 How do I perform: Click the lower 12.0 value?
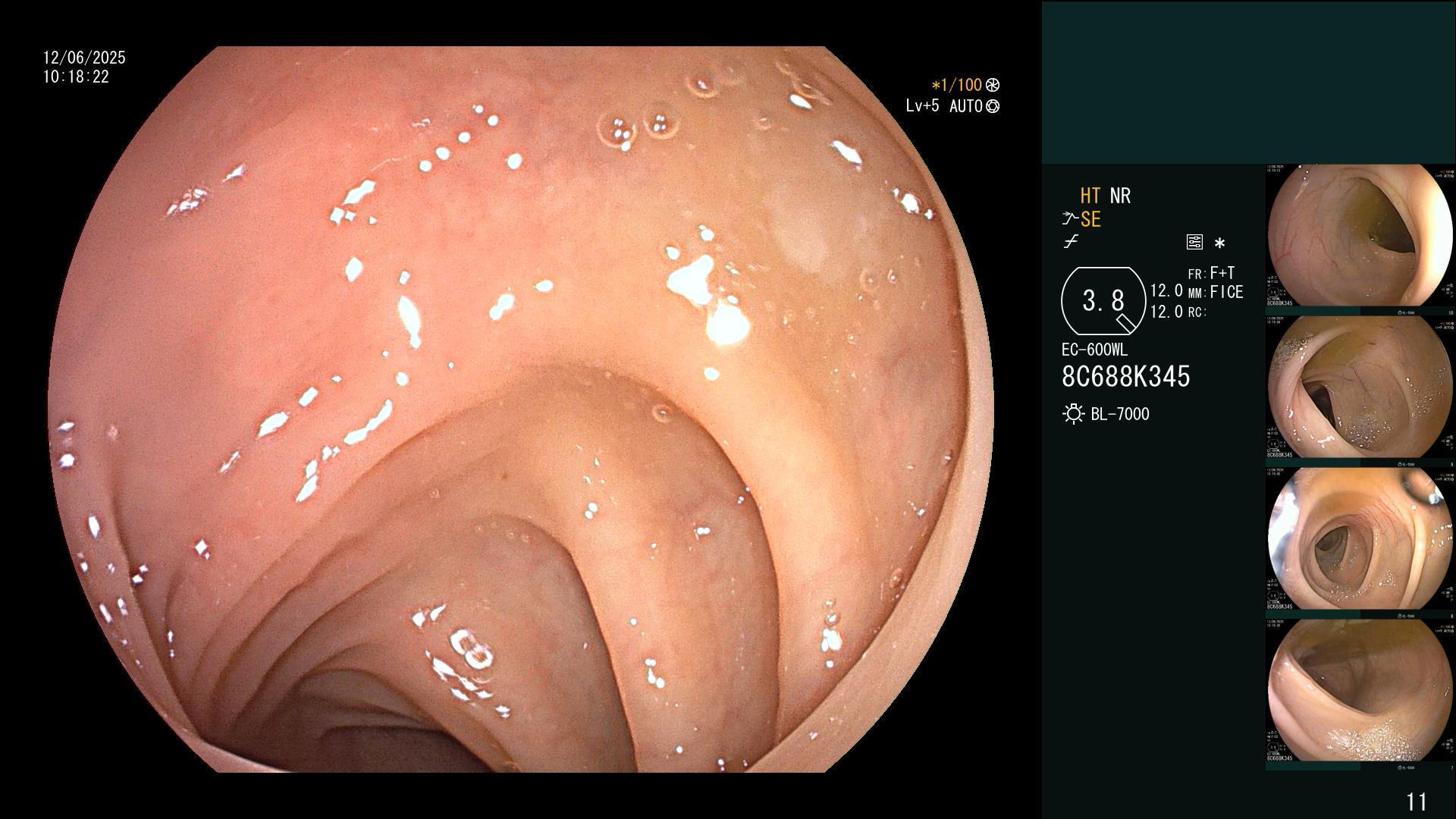point(1166,311)
